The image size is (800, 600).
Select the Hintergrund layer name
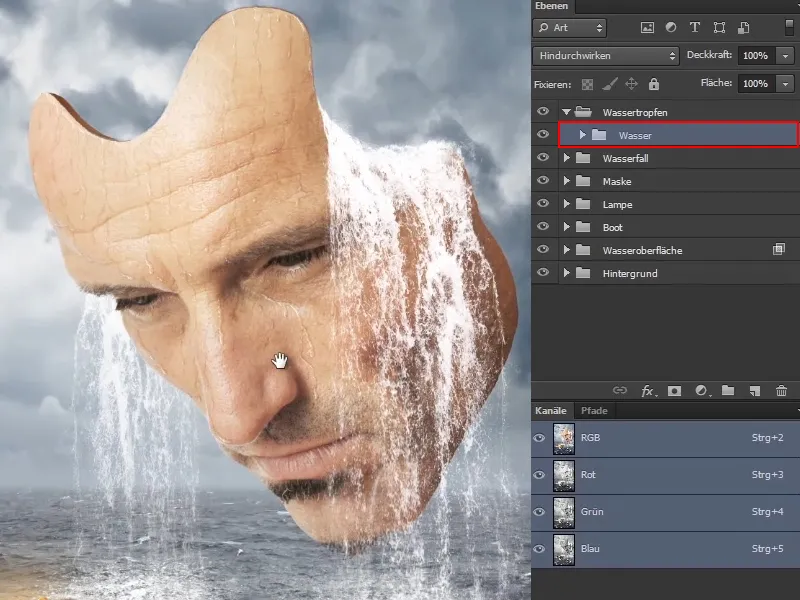point(630,273)
